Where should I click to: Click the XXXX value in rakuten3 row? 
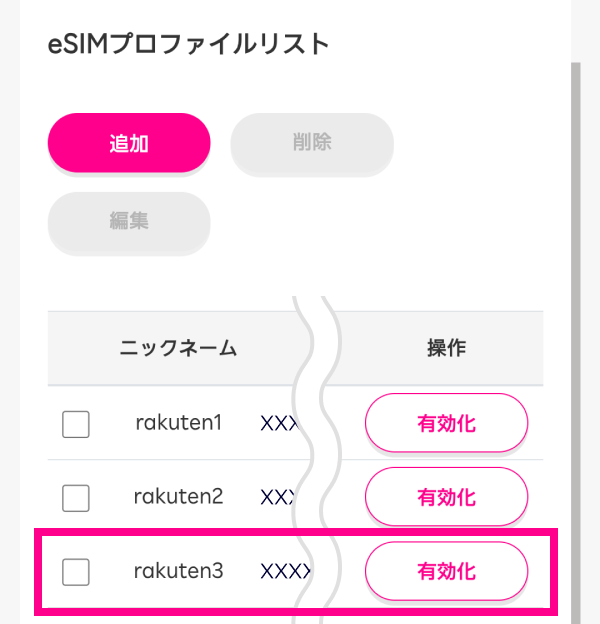coord(284,572)
